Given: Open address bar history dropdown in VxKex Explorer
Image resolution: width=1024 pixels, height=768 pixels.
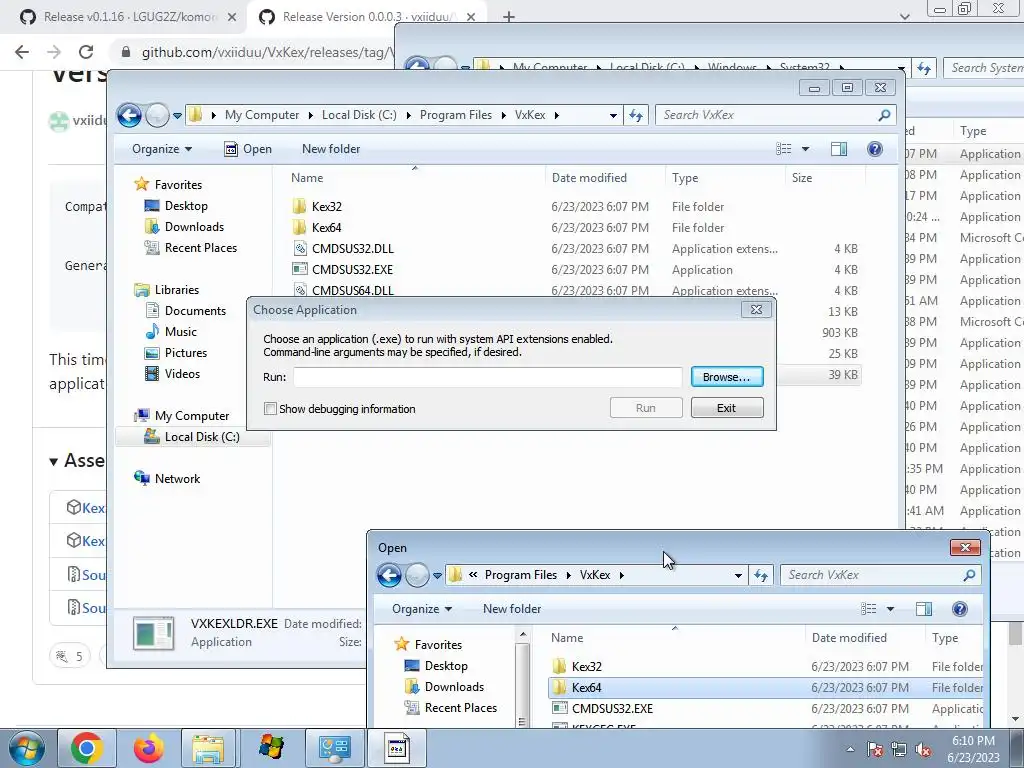Looking at the screenshot, I should click(x=613, y=116).
